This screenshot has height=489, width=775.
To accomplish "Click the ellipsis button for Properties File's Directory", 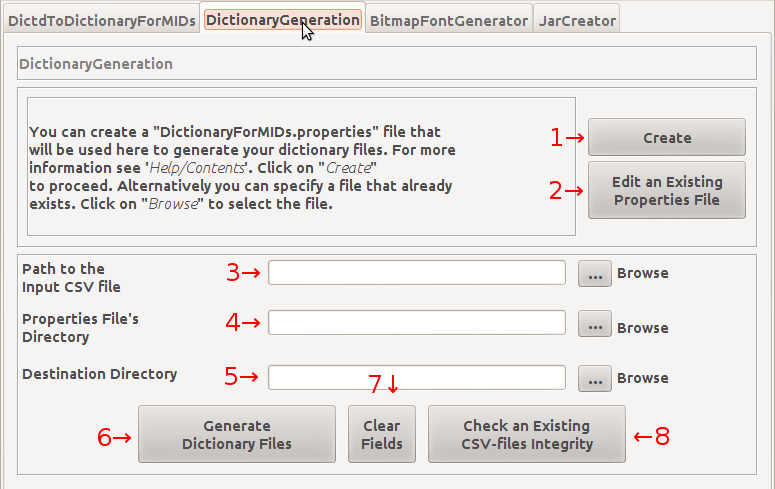I will 594,324.
